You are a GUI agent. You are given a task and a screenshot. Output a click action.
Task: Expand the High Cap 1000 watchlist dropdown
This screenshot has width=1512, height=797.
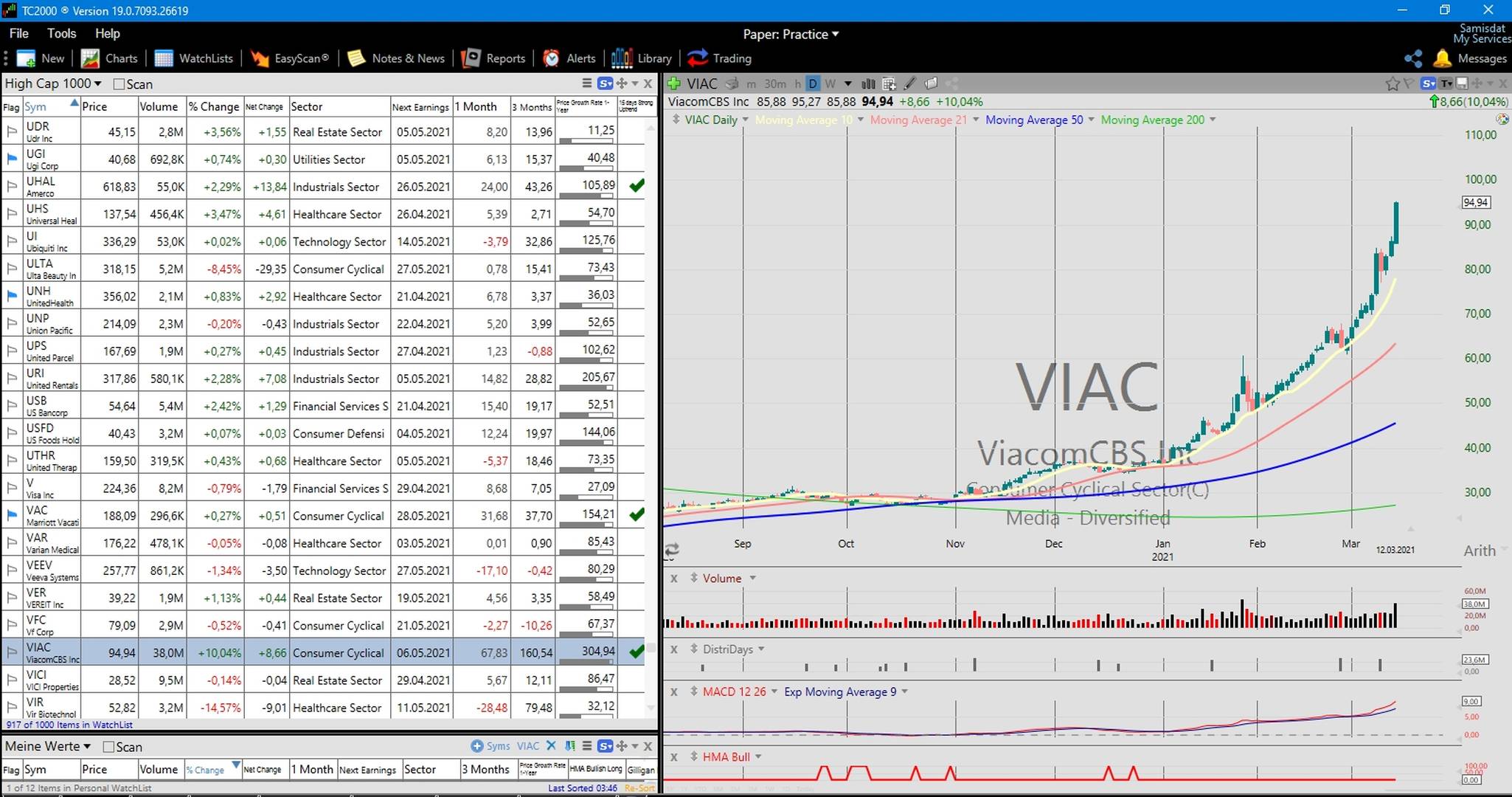pyautogui.click(x=53, y=83)
